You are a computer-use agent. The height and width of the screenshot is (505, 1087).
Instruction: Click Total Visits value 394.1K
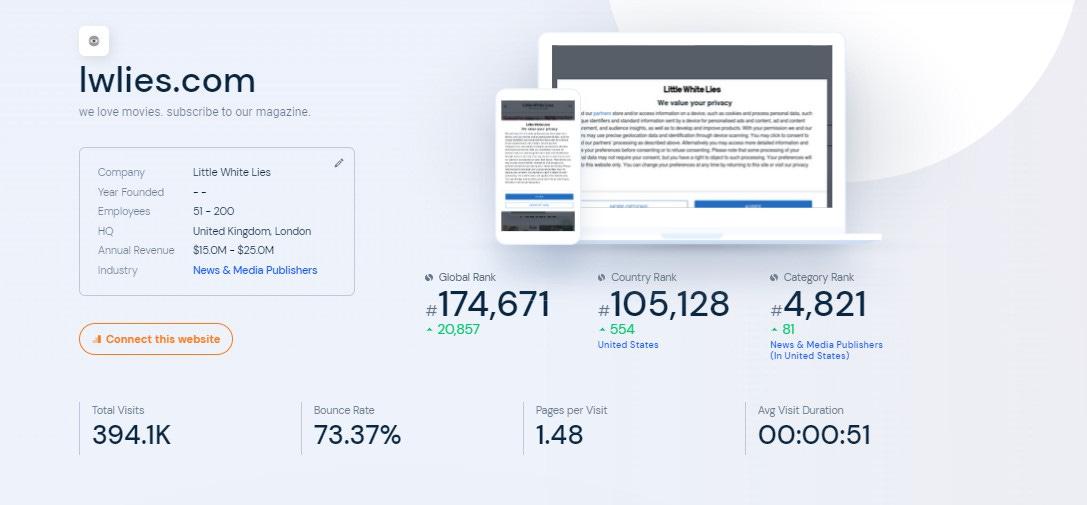(x=131, y=435)
